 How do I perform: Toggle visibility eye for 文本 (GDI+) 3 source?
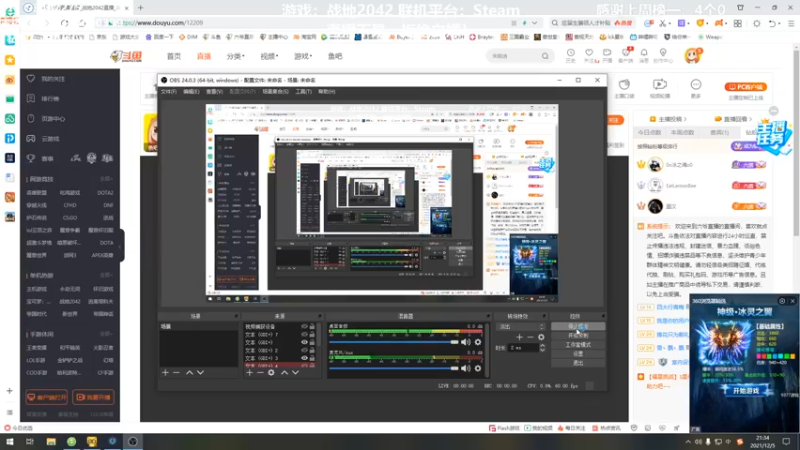pos(304,358)
